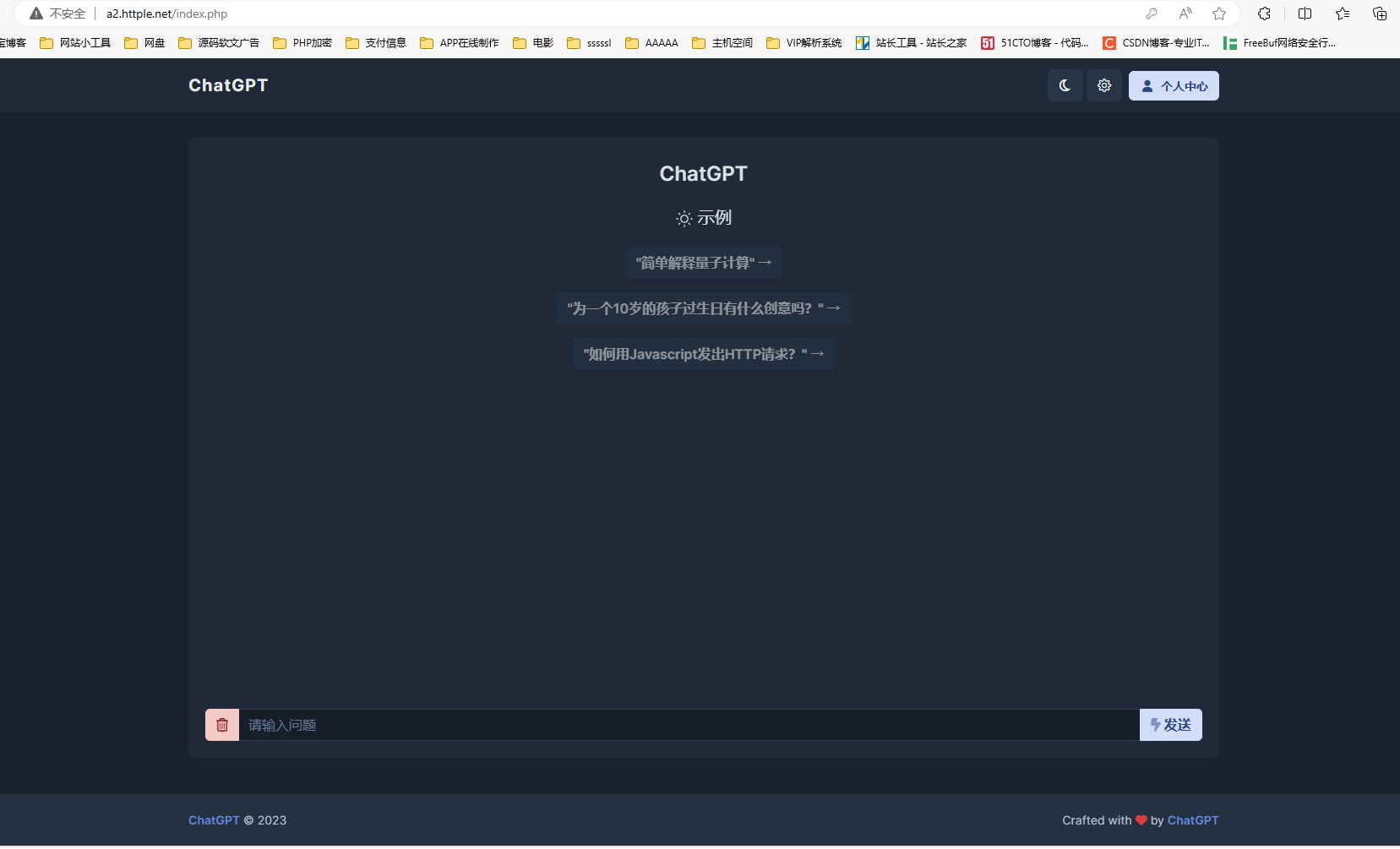Open ChatGPT link in footer copyright
The width and height of the screenshot is (1400, 849).
pos(214,820)
